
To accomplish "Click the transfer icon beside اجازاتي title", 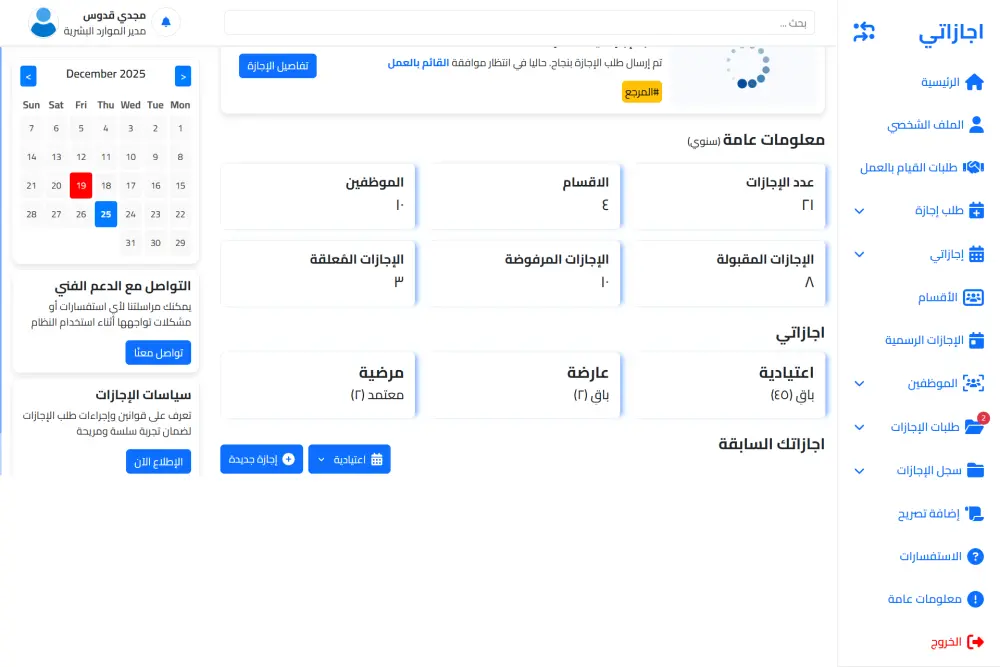I will [865, 30].
